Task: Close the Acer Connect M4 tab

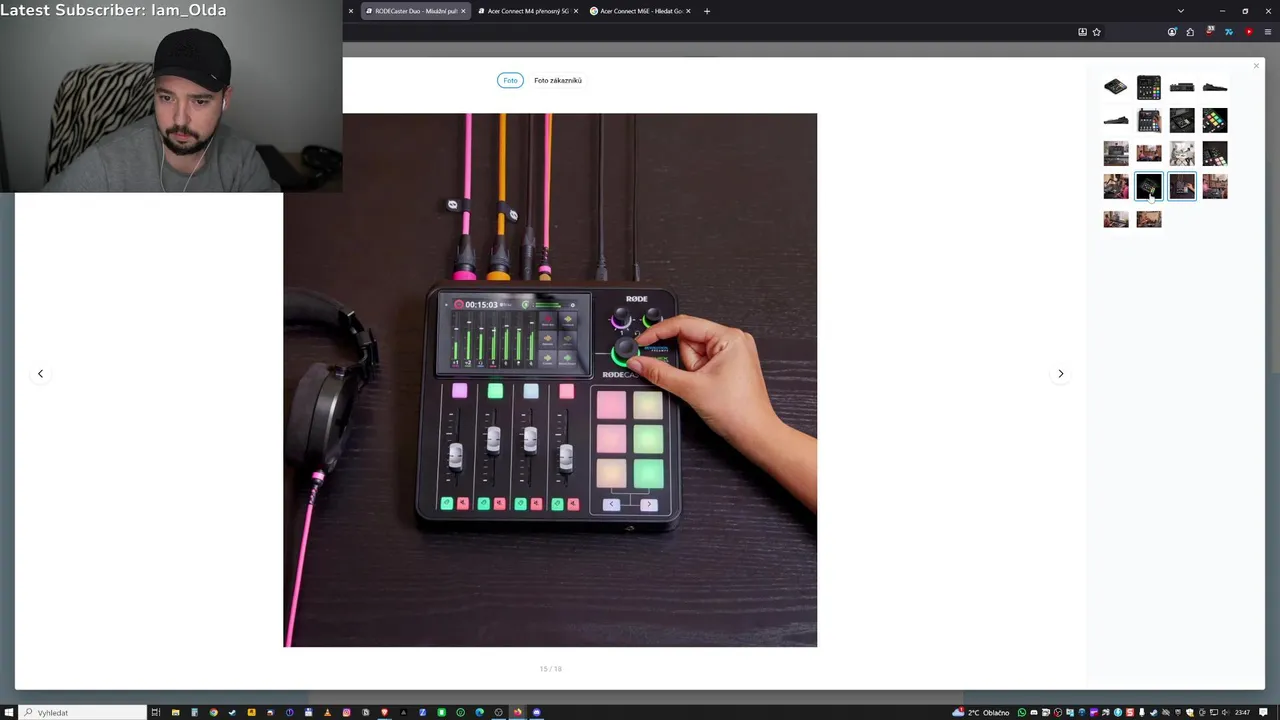Action: click(576, 11)
